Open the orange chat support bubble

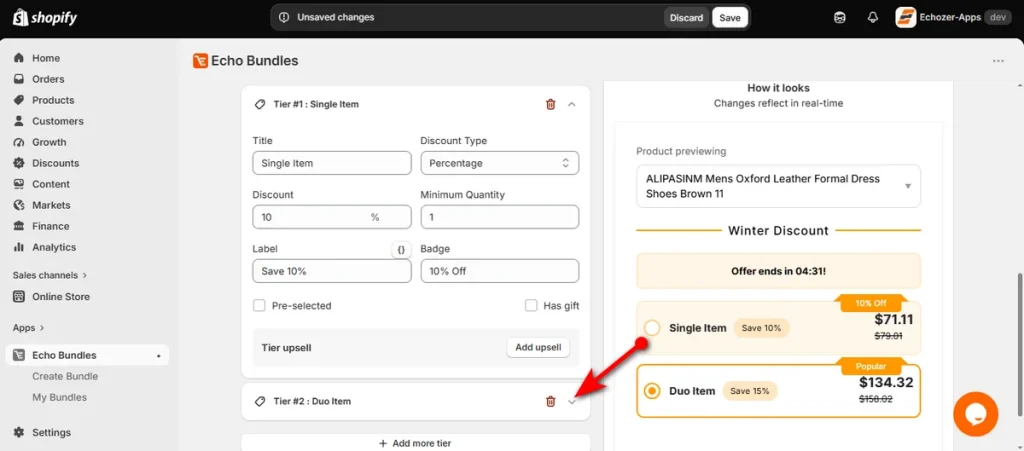point(975,414)
